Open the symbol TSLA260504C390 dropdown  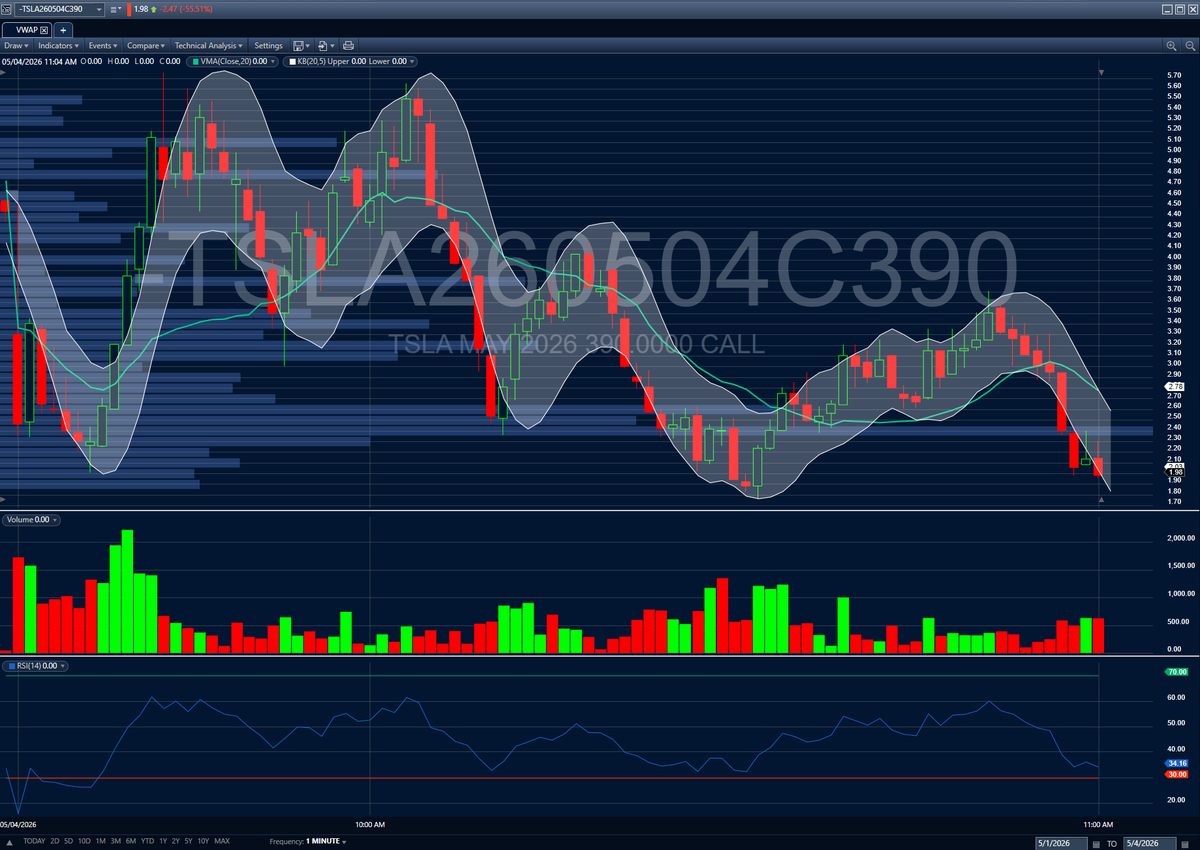tap(98, 9)
